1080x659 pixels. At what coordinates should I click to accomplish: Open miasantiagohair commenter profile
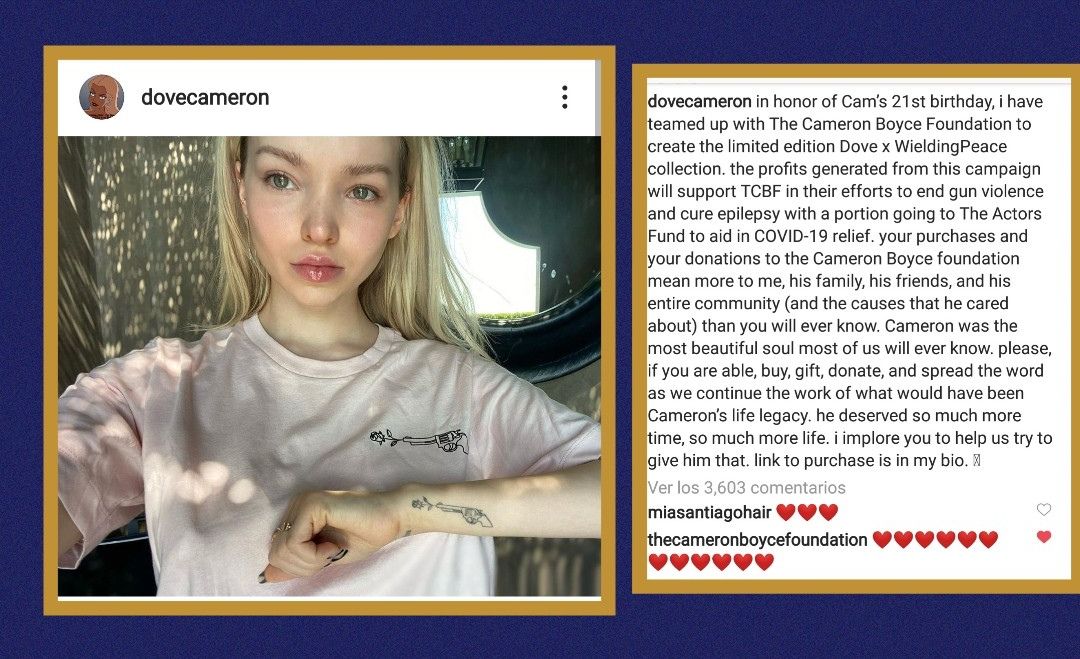pos(709,512)
